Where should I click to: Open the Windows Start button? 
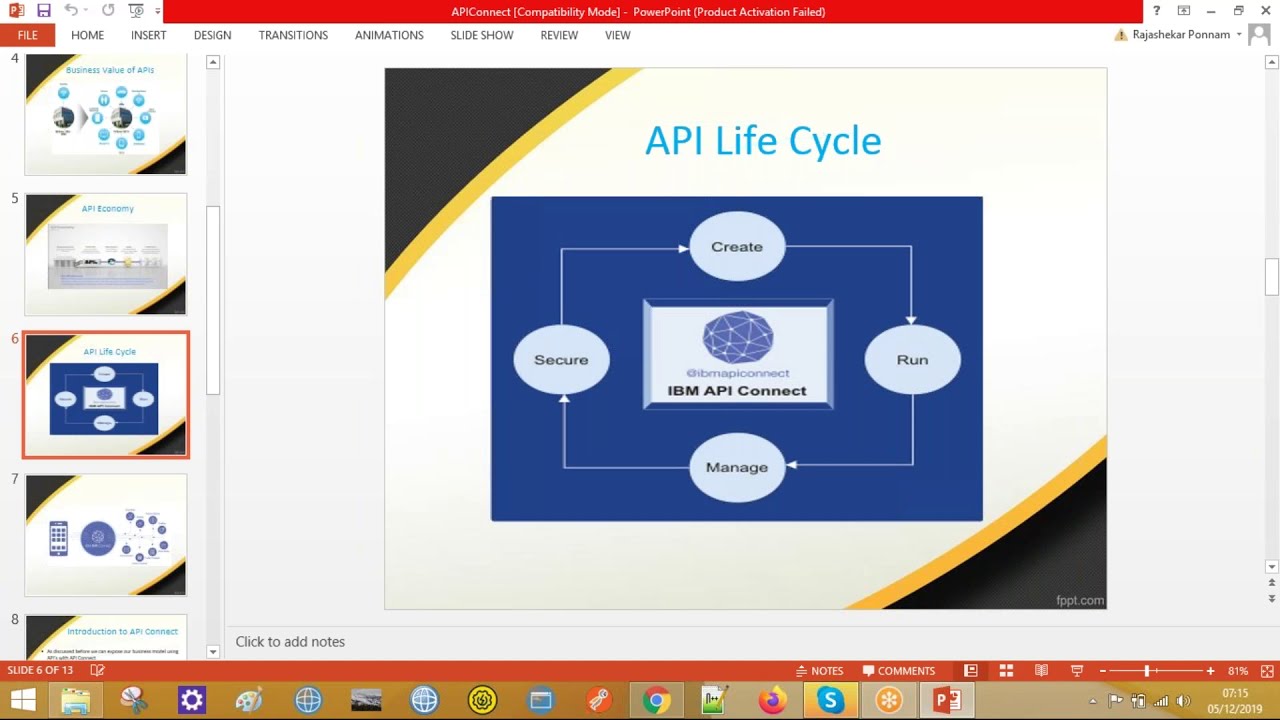pyautogui.click(x=22, y=700)
